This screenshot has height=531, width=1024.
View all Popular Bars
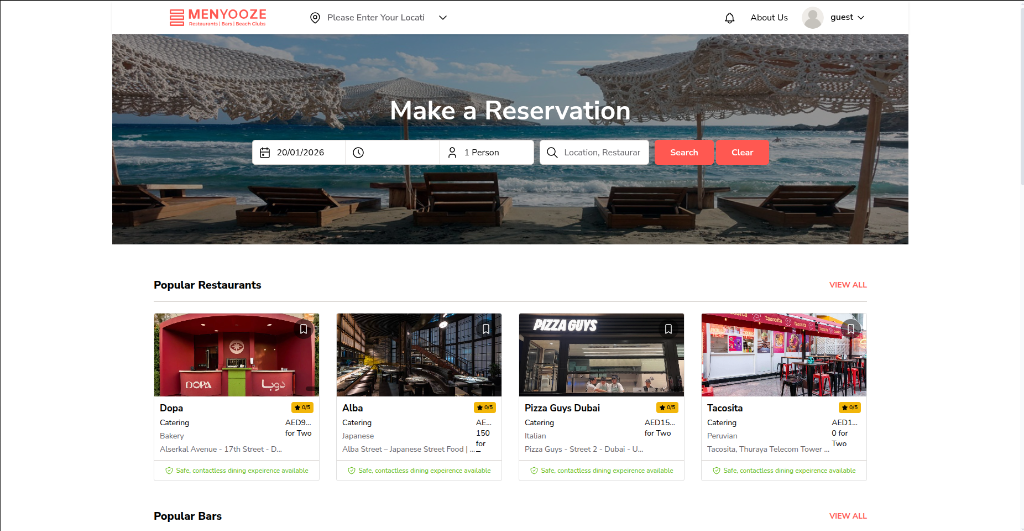click(848, 516)
